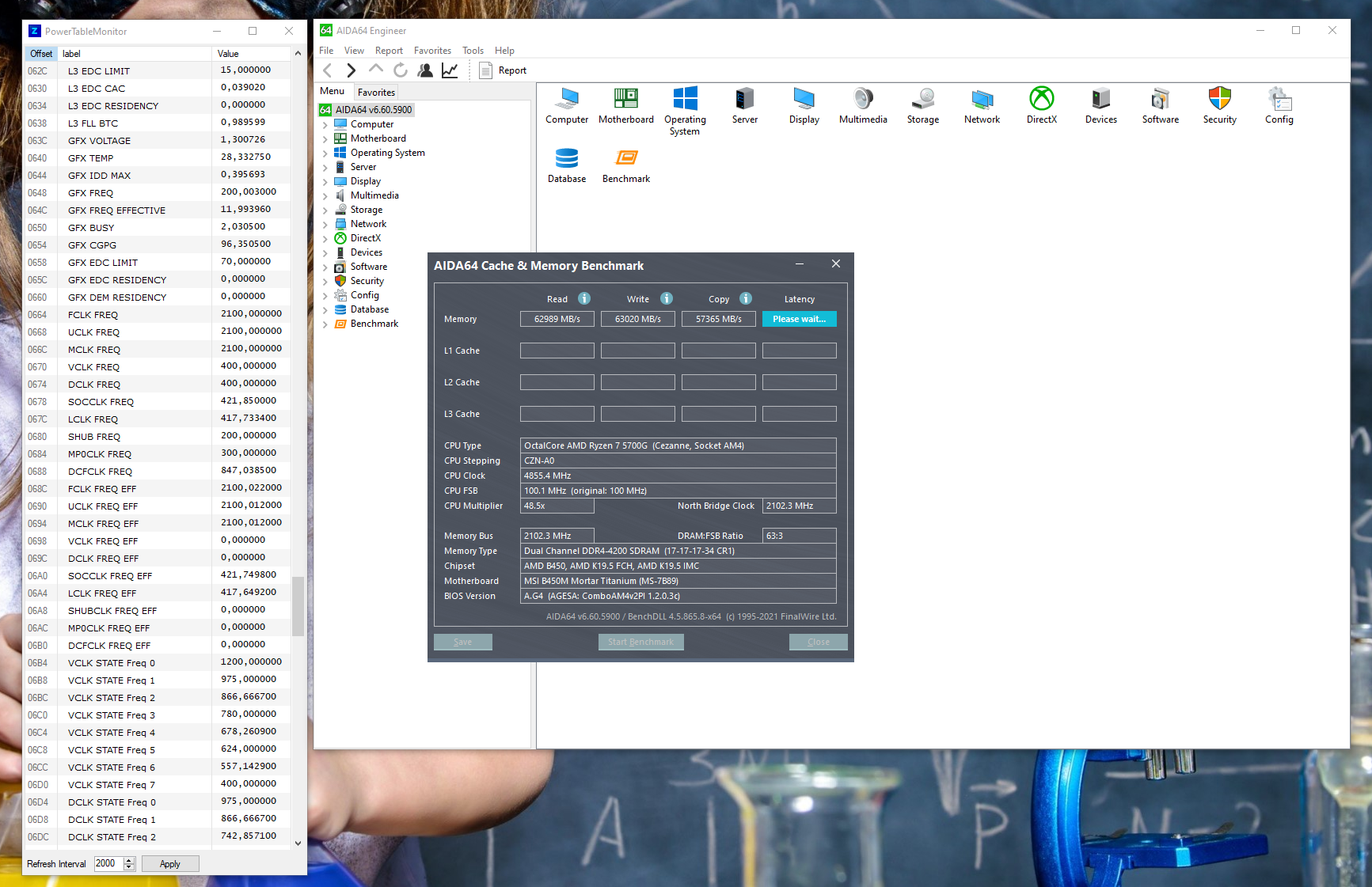Click the Close button in benchmark dialog
The image size is (1372, 887).
(819, 642)
